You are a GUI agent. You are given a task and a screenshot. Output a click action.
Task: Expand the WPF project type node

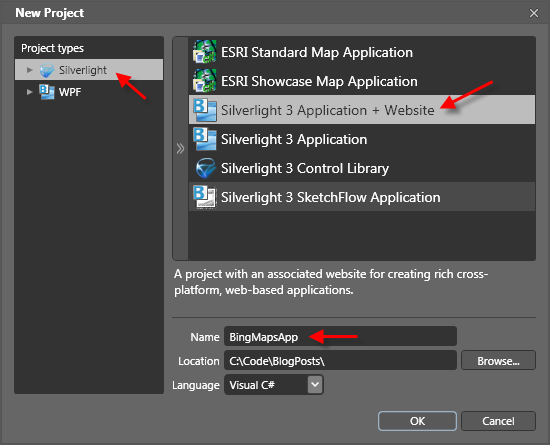pos(30,92)
